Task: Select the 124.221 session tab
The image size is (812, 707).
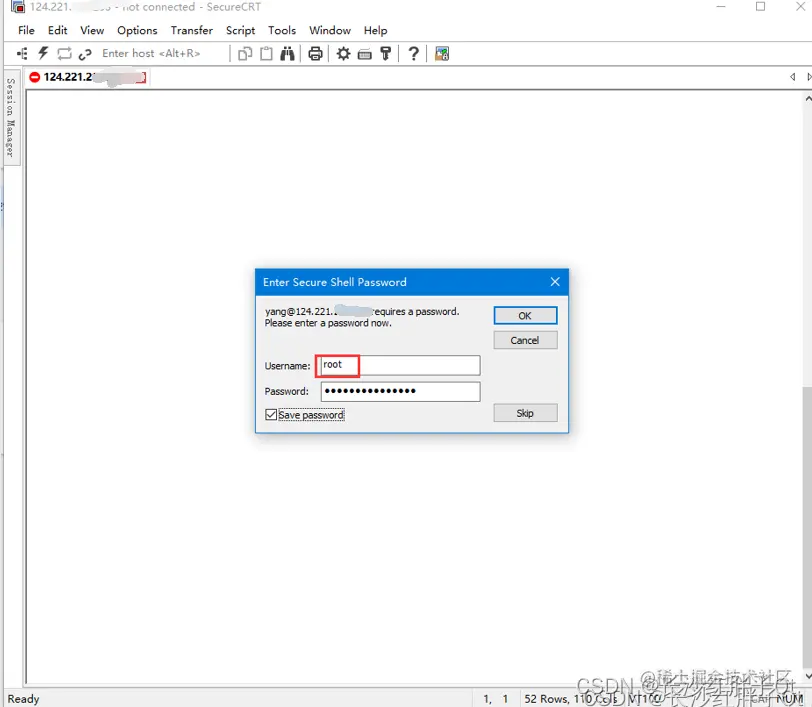Action: point(88,77)
